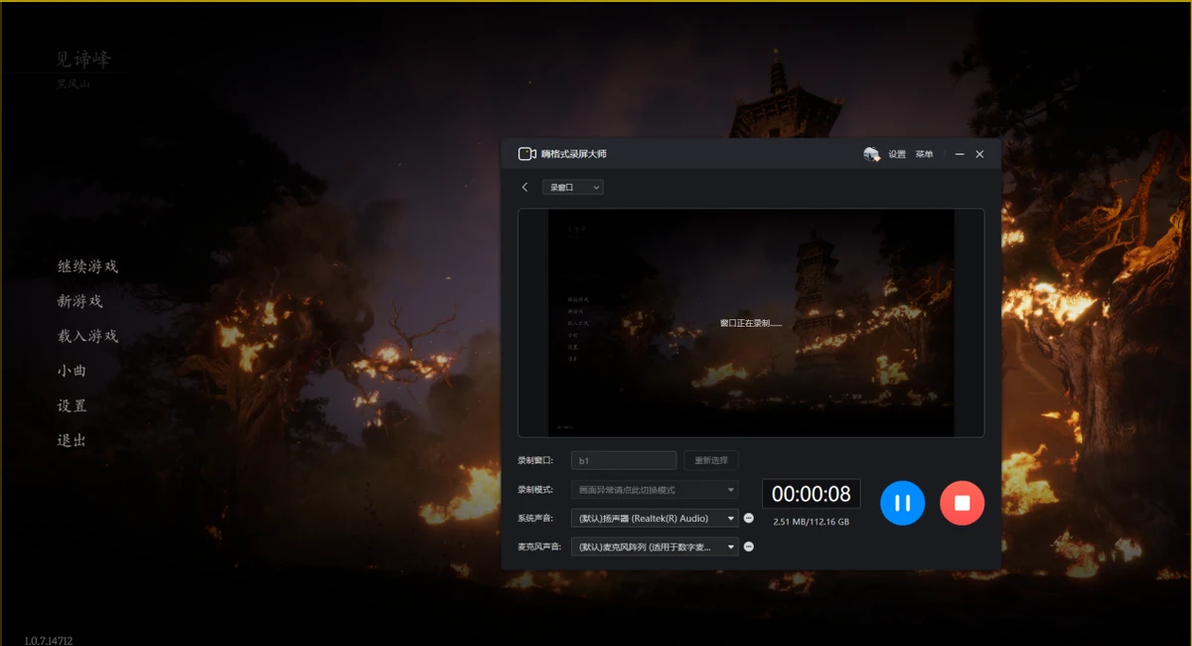Click the 00:00:08 timer display
The image size is (1192, 646).
811,494
